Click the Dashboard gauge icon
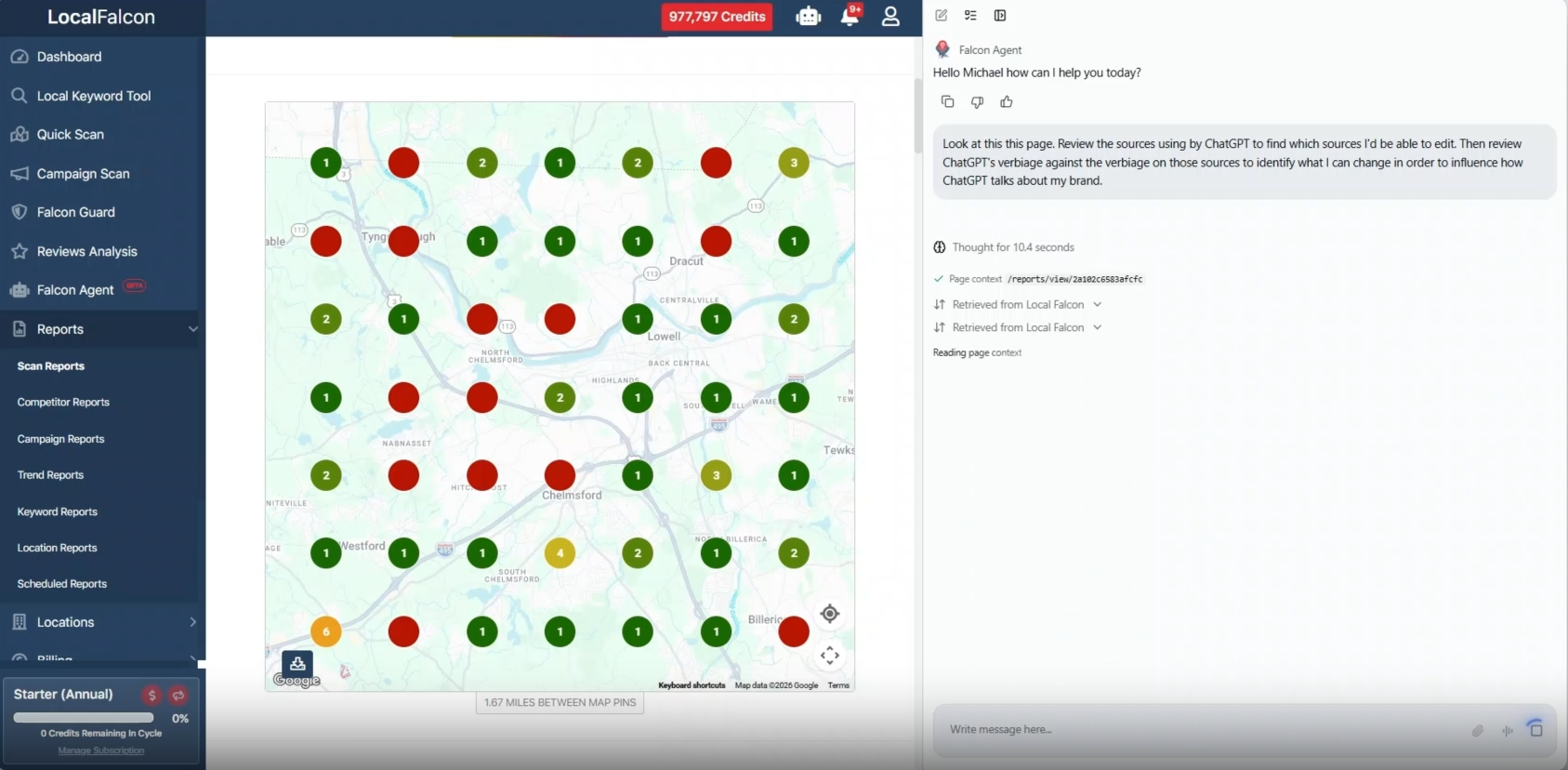 coord(20,57)
